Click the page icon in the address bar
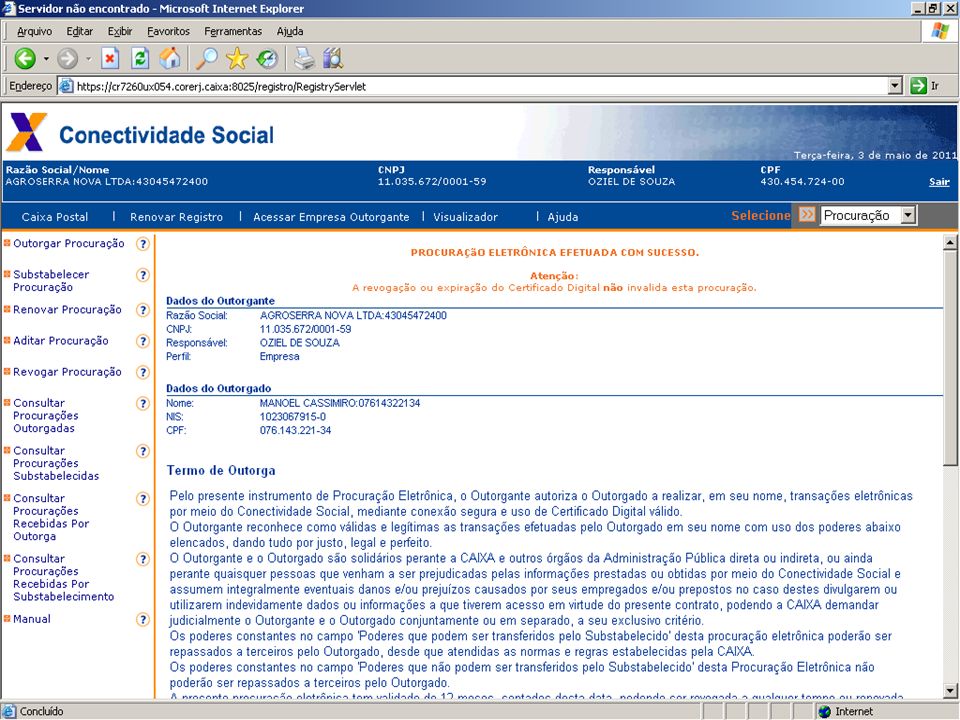960x720 pixels. [66, 86]
